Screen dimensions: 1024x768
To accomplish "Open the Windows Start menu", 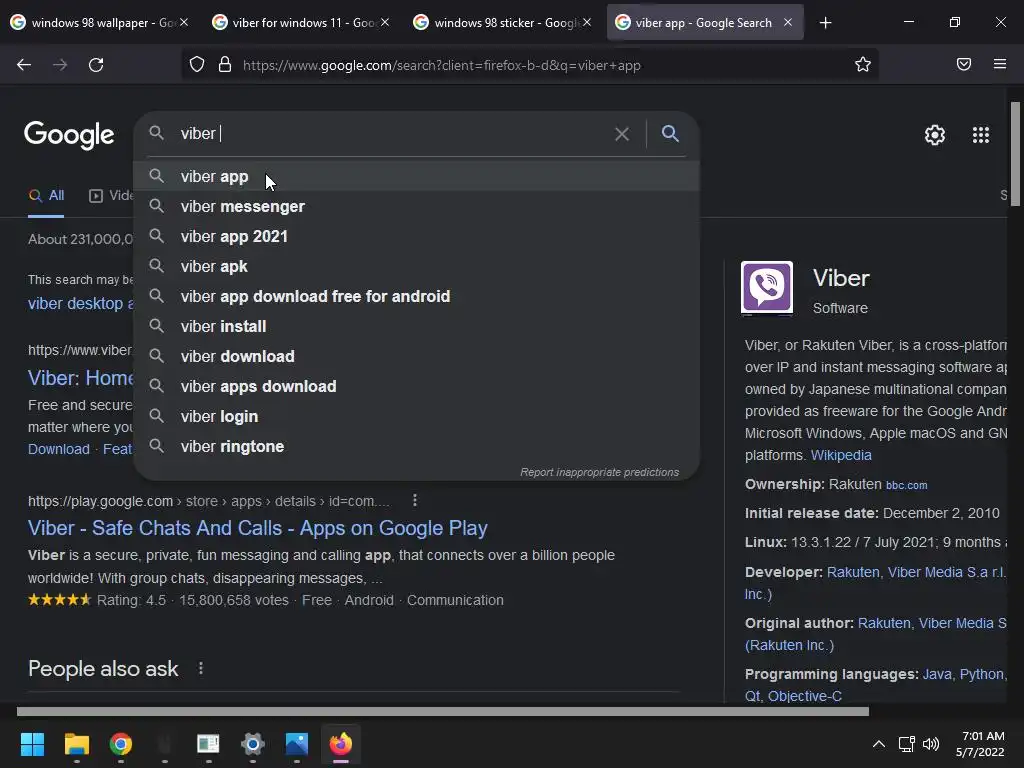I will [x=32, y=744].
